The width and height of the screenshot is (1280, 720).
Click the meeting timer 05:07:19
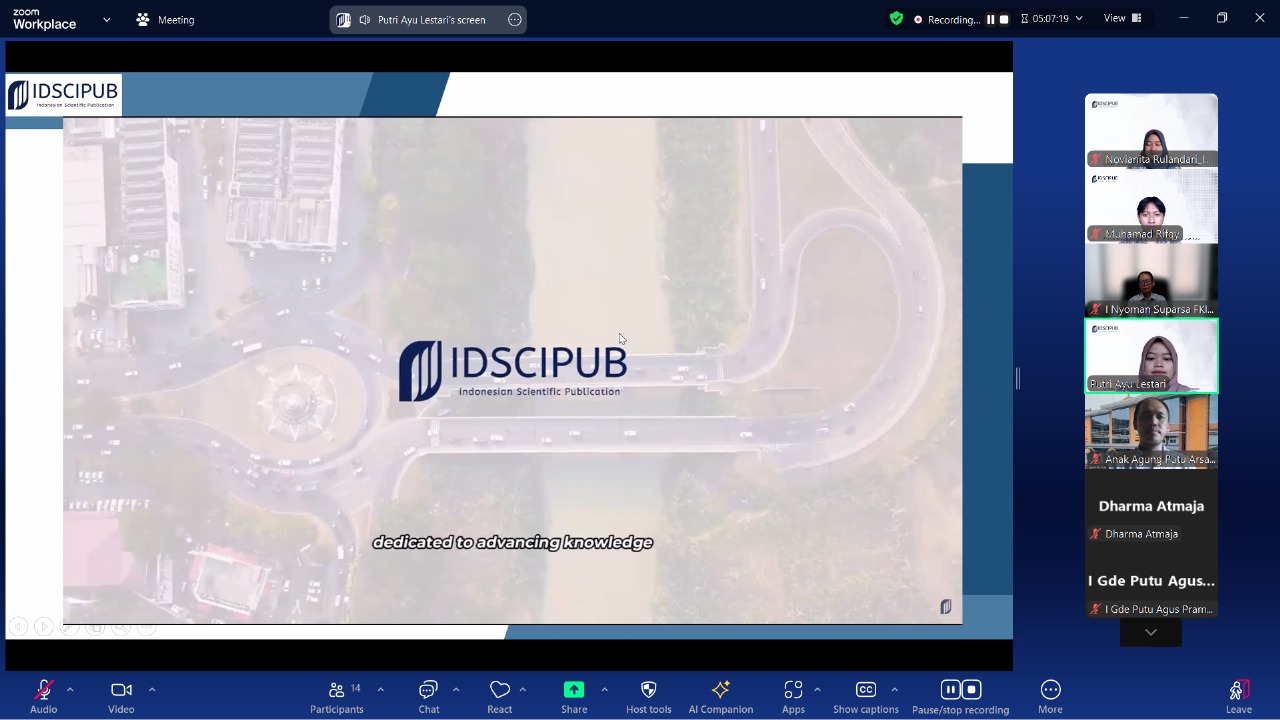[x=1050, y=19]
